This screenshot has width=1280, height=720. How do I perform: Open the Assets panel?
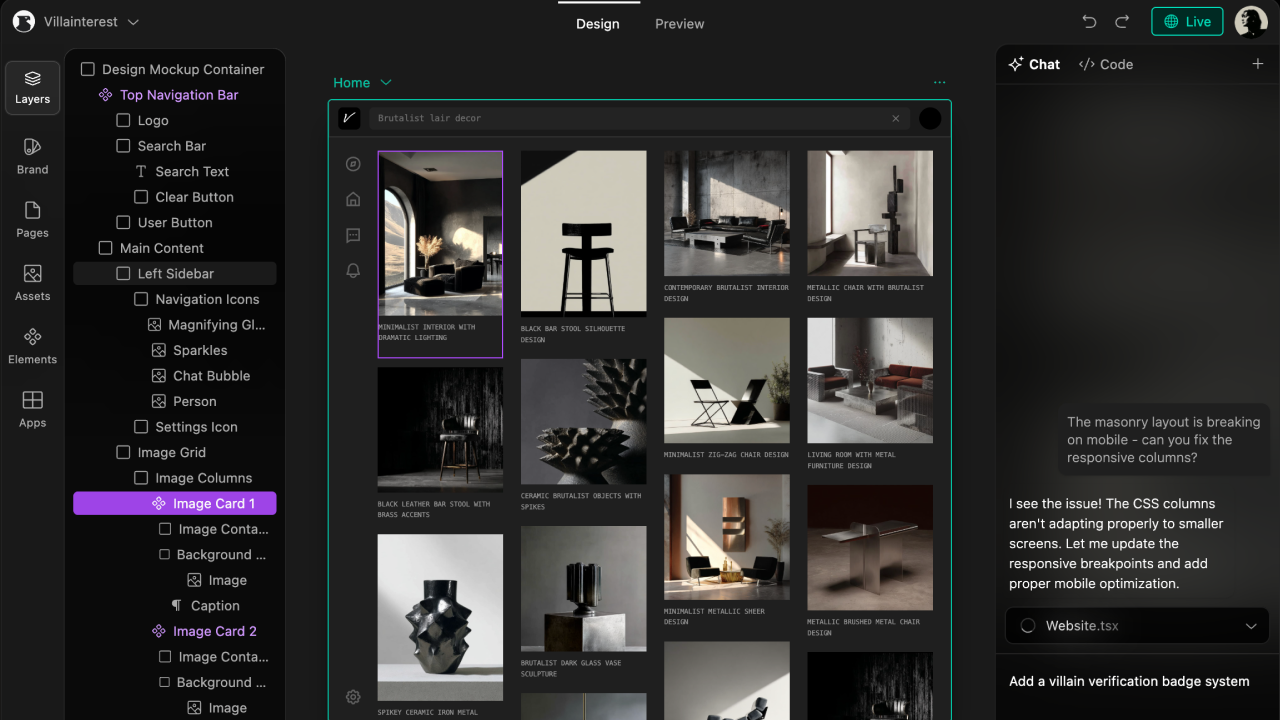(x=32, y=283)
